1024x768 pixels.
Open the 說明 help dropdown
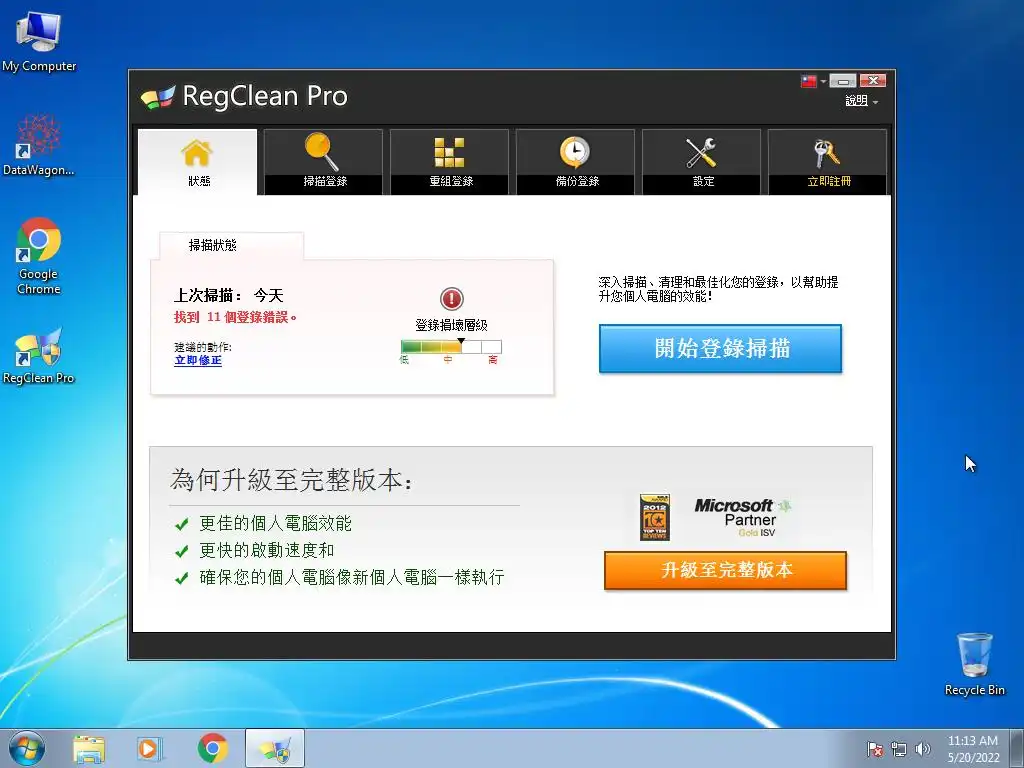click(861, 101)
